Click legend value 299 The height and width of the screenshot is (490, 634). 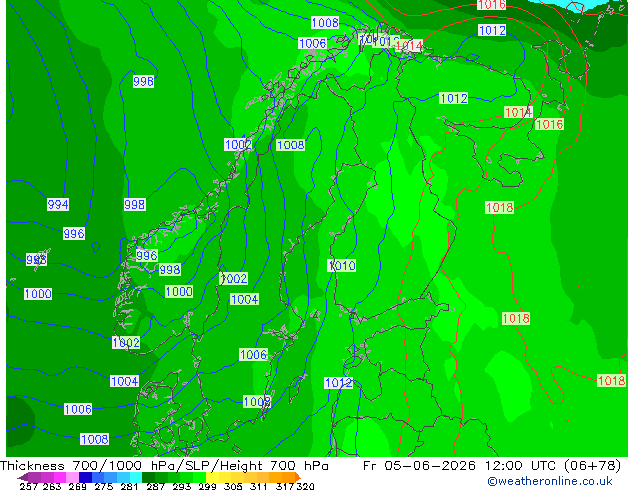[x=207, y=486]
